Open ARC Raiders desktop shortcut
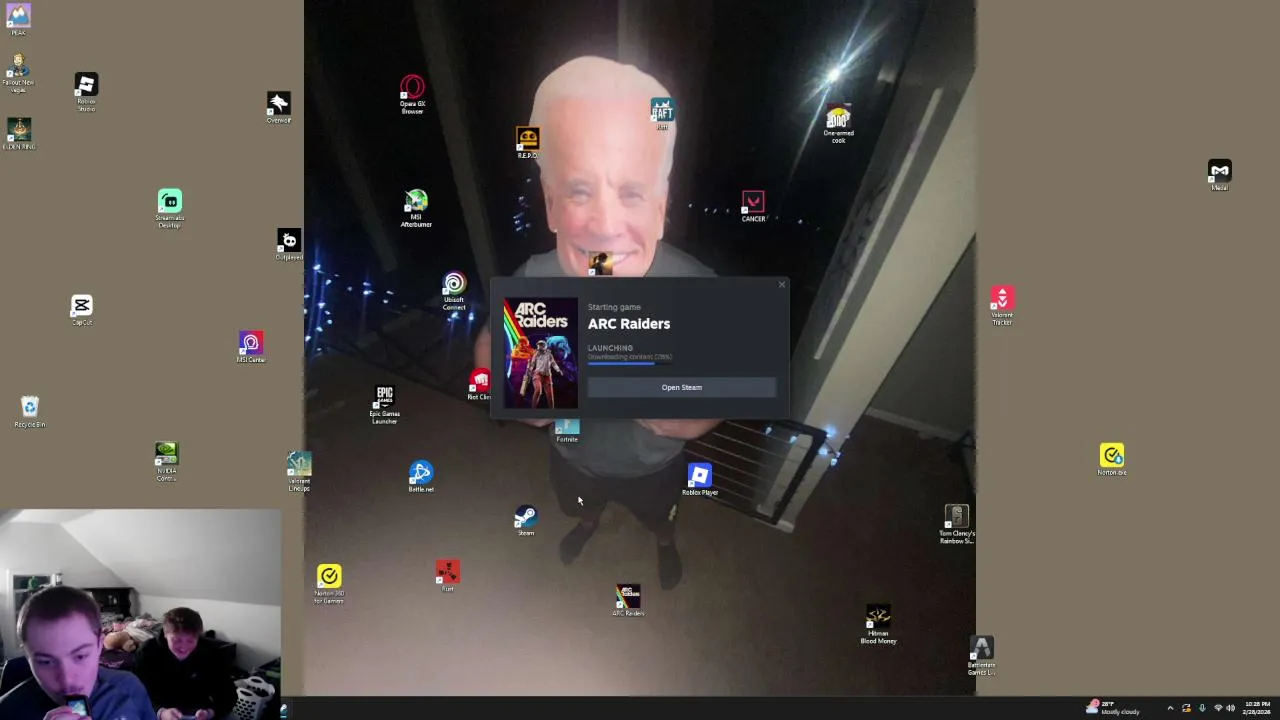The width and height of the screenshot is (1280, 720). pos(628,600)
